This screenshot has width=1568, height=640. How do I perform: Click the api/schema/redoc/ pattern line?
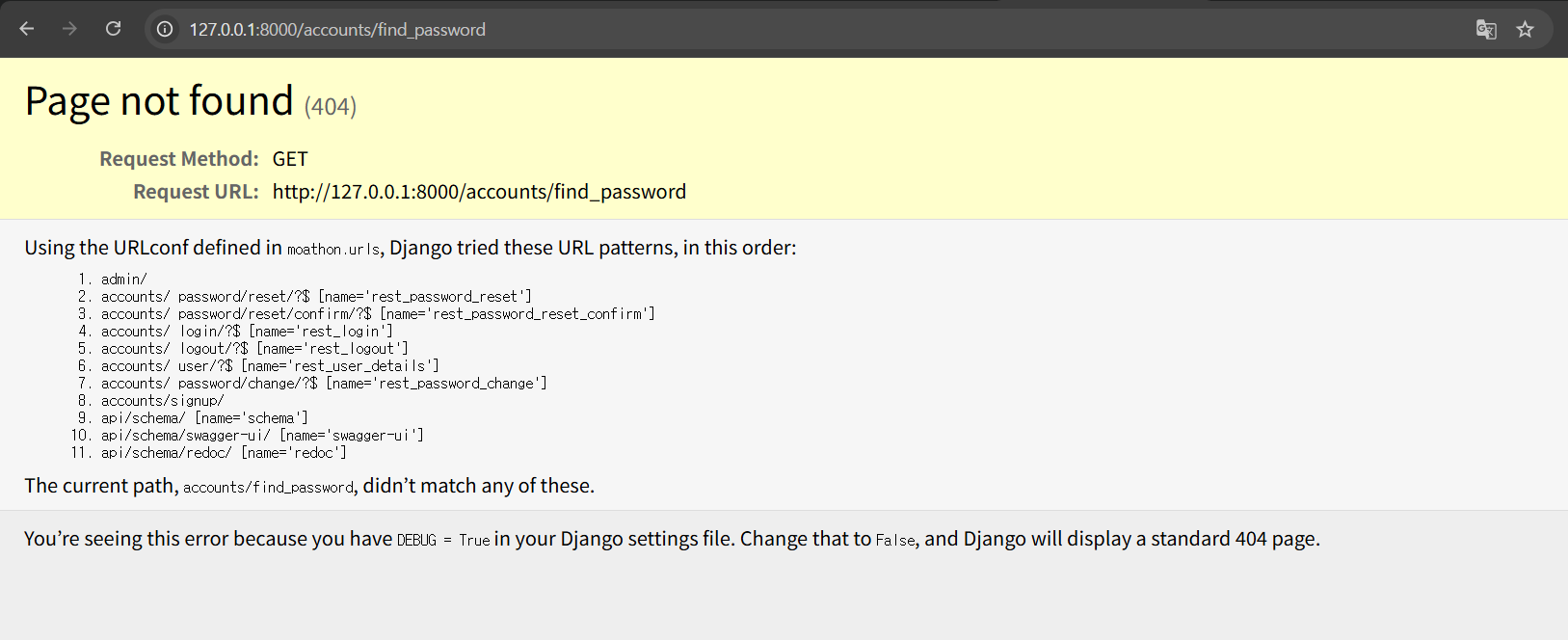coord(224,453)
